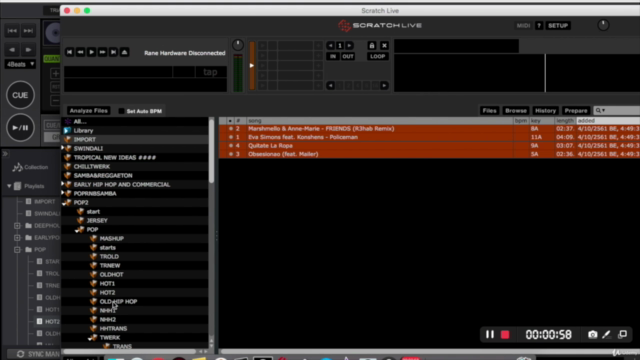Click the search magnifier dropdown
Viewport: 640px width, 360px height.
tap(600, 111)
